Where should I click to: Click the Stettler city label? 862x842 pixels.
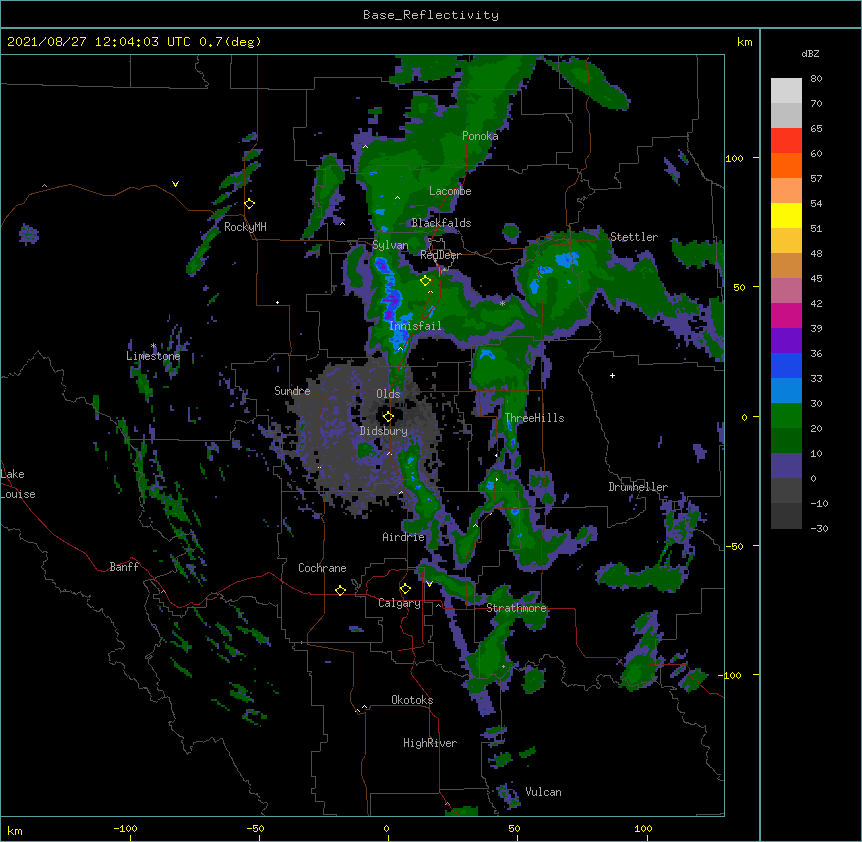click(x=634, y=237)
